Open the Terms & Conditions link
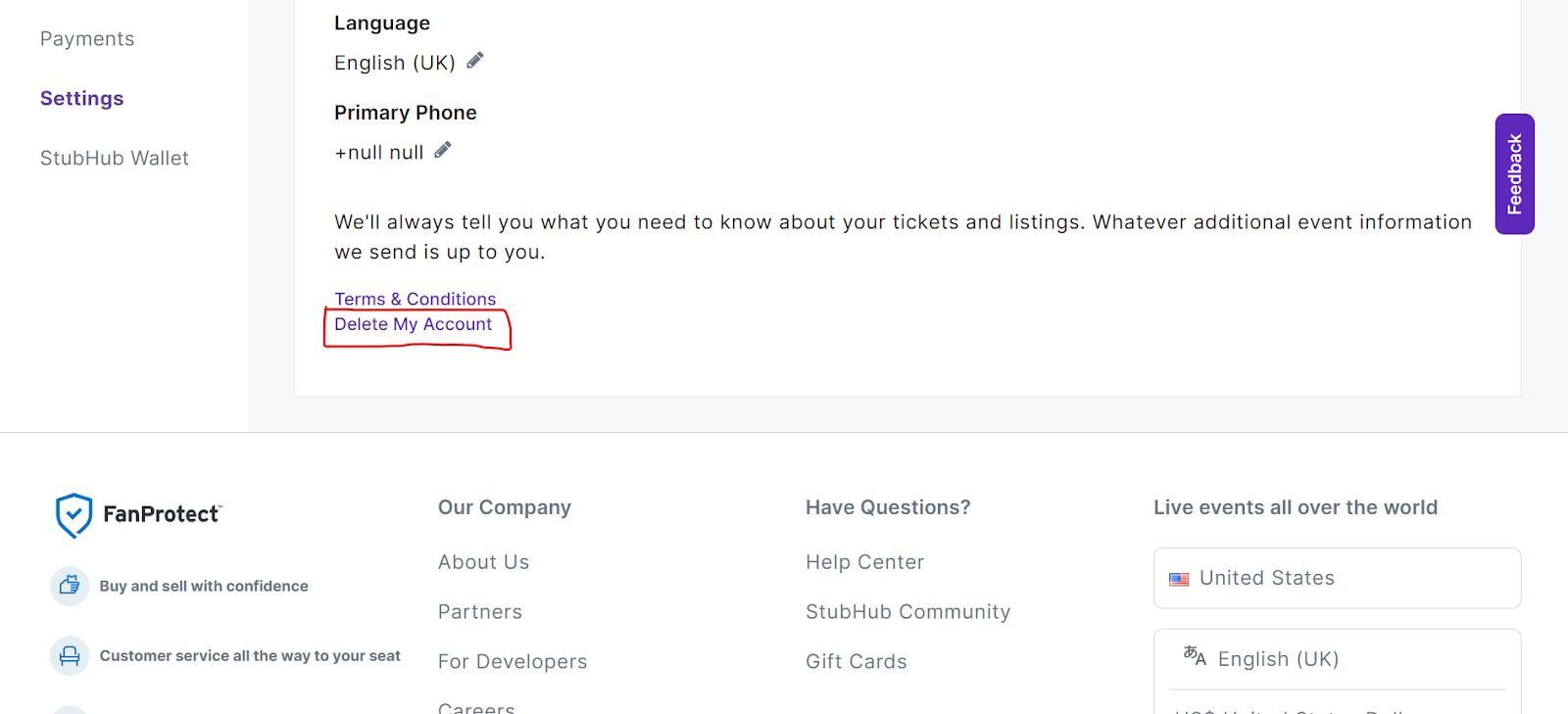 point(416,299)
